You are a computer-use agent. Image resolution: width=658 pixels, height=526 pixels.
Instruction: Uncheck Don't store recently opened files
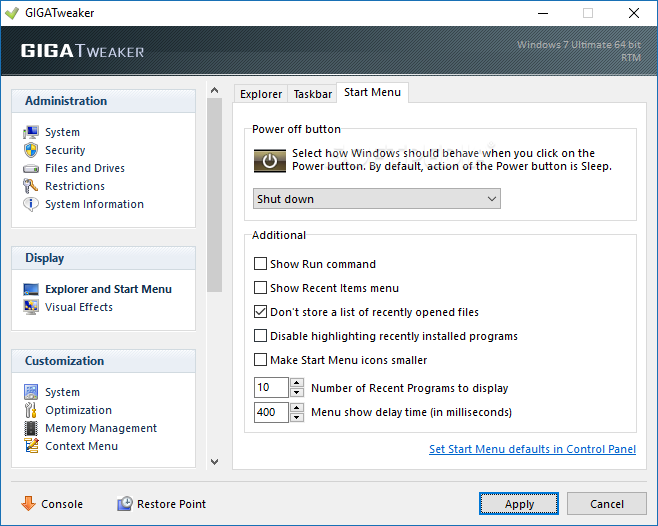(x=260, y=311)
